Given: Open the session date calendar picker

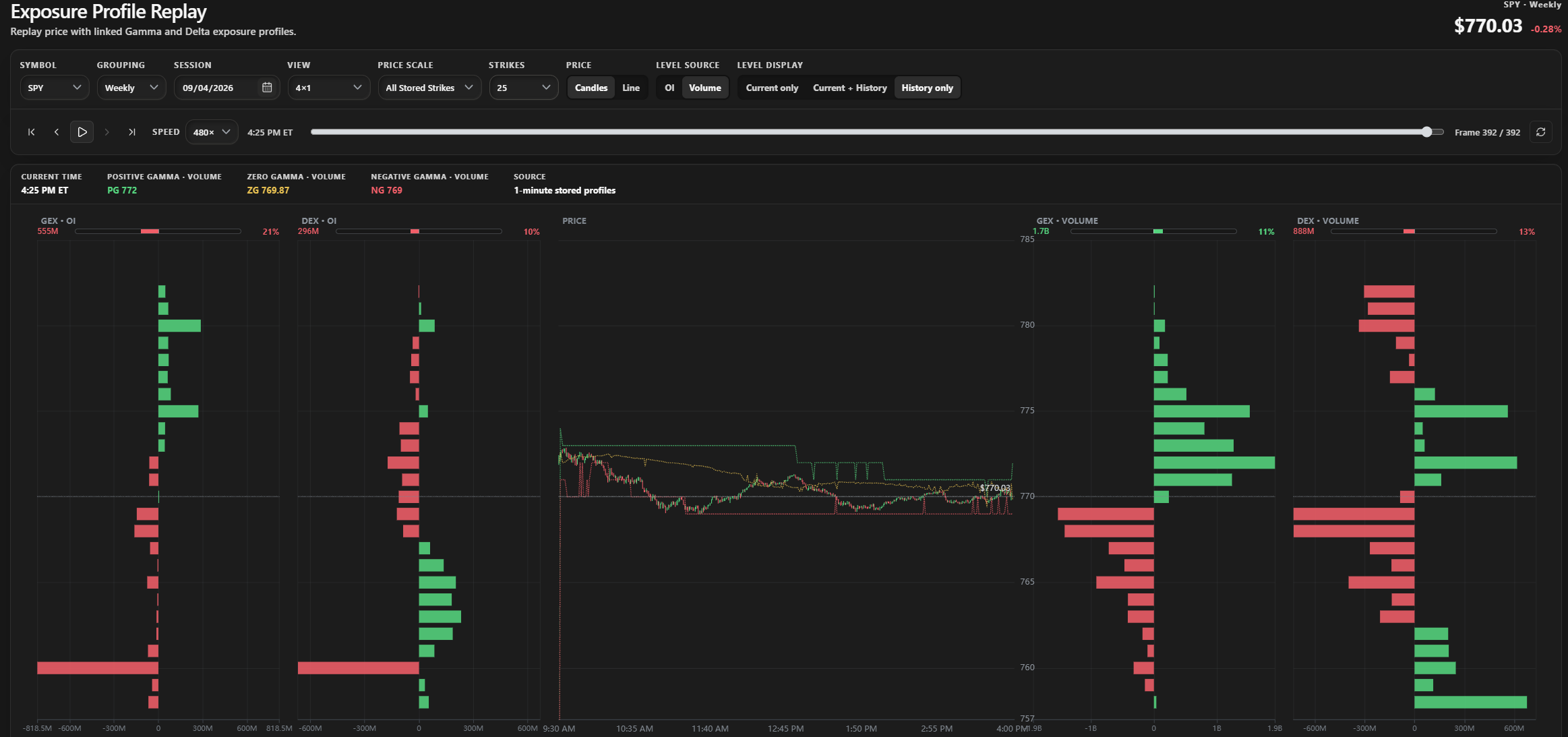Looking at the screenshot, I should tap(267, 88).
